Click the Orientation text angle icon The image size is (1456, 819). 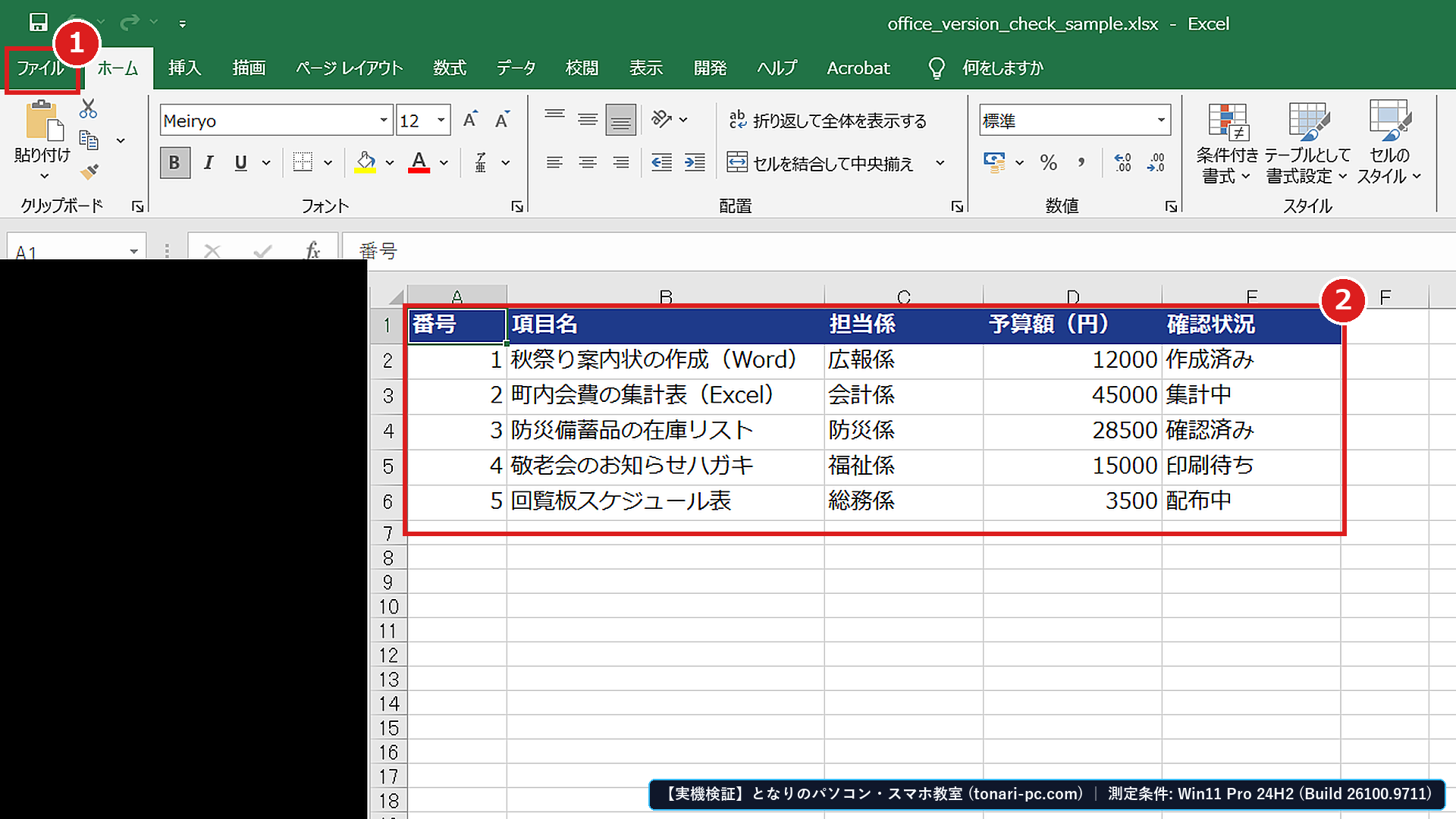(x=661, y=119)
